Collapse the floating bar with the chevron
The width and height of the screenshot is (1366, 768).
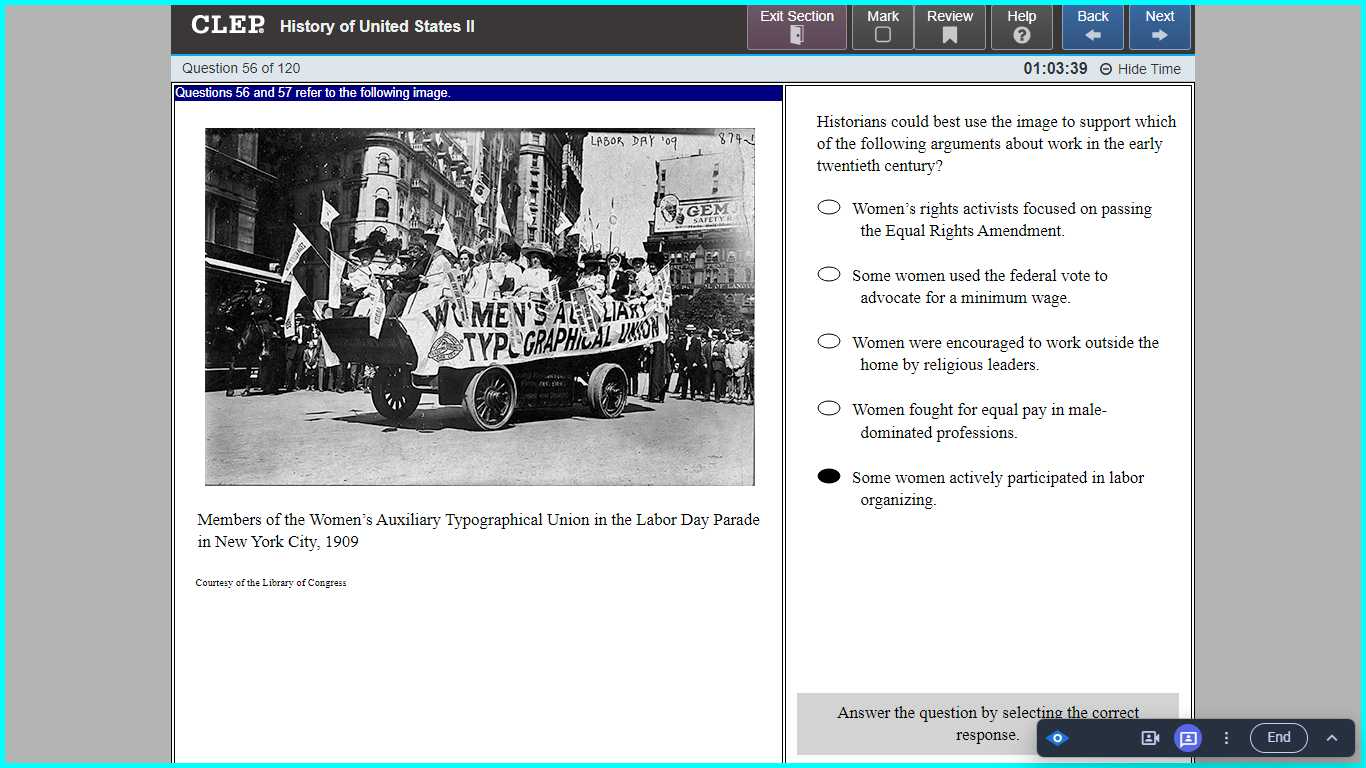(1331, 738)
